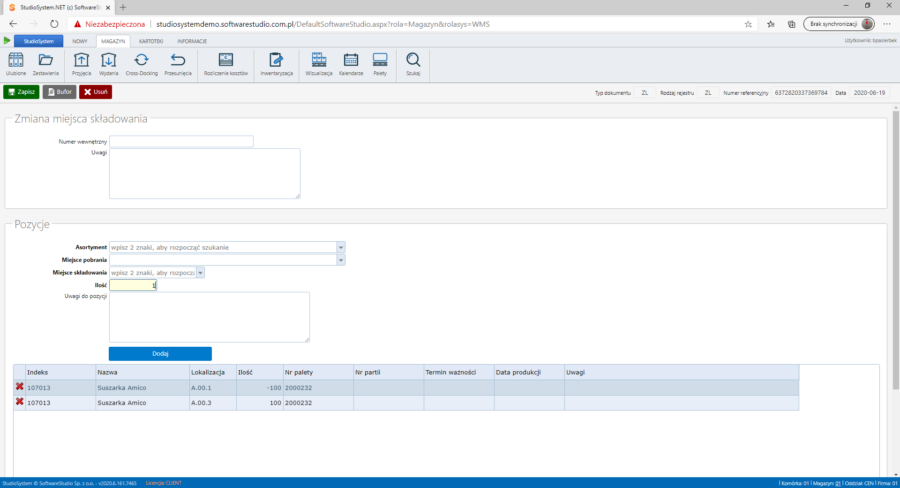Click the green Zapisz button
The image size is (900, 488).
[x=21, y=92]
